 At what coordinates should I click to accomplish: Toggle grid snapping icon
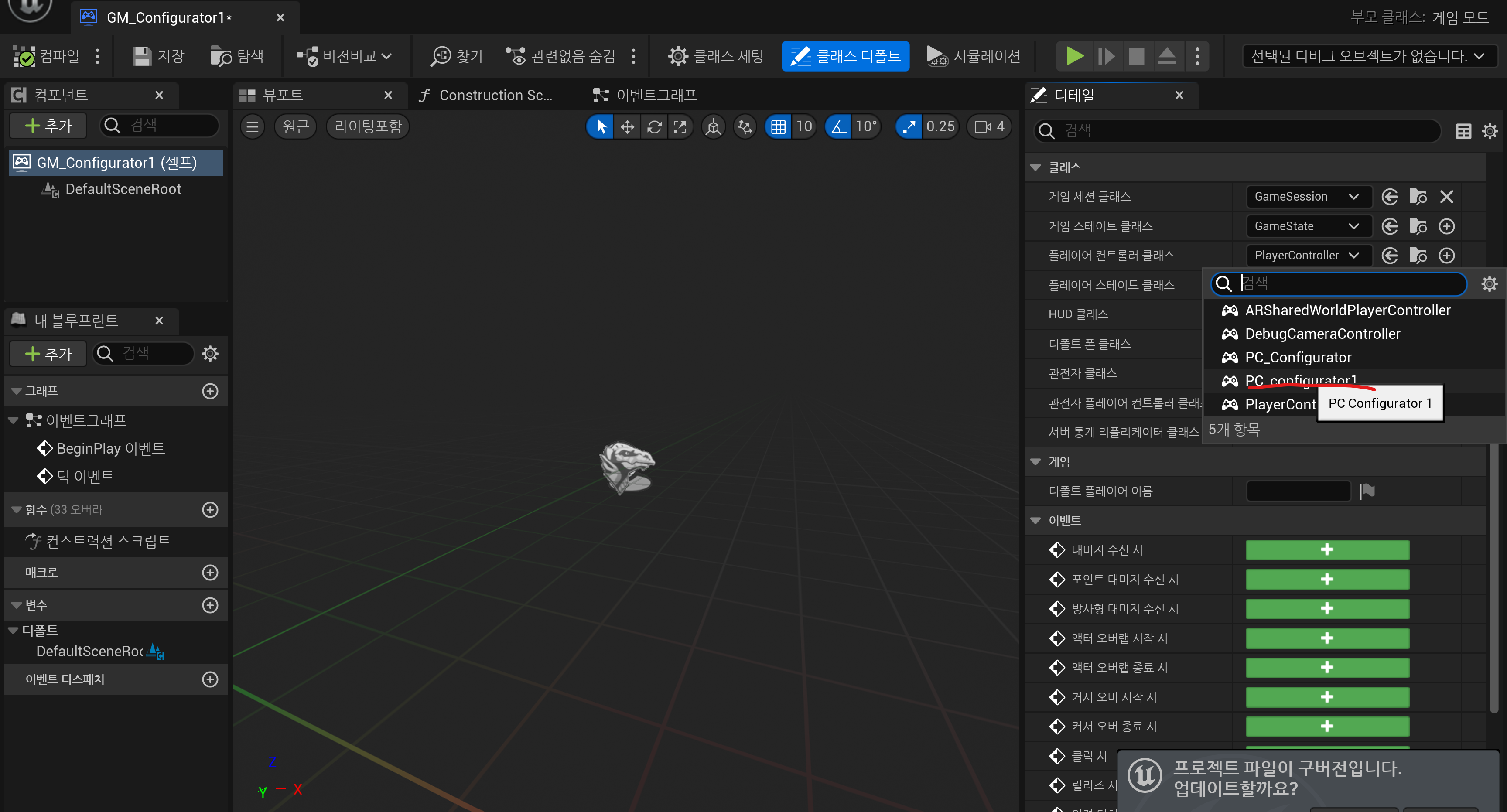pyautogui.click(x=778, y=126)
